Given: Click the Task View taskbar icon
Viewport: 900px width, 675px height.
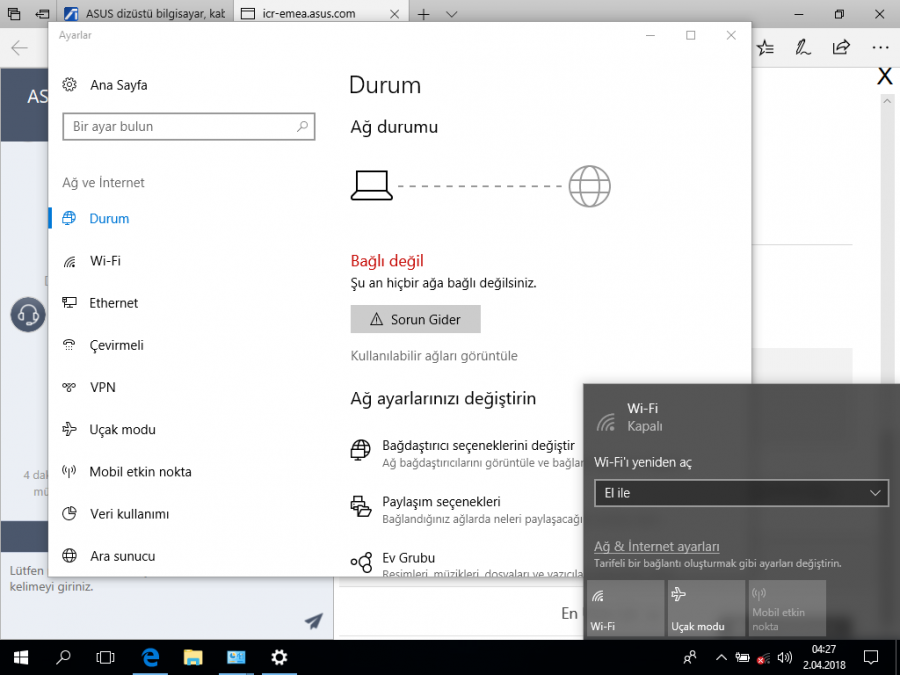Looking at the screenshot, I should coord(105,657).
